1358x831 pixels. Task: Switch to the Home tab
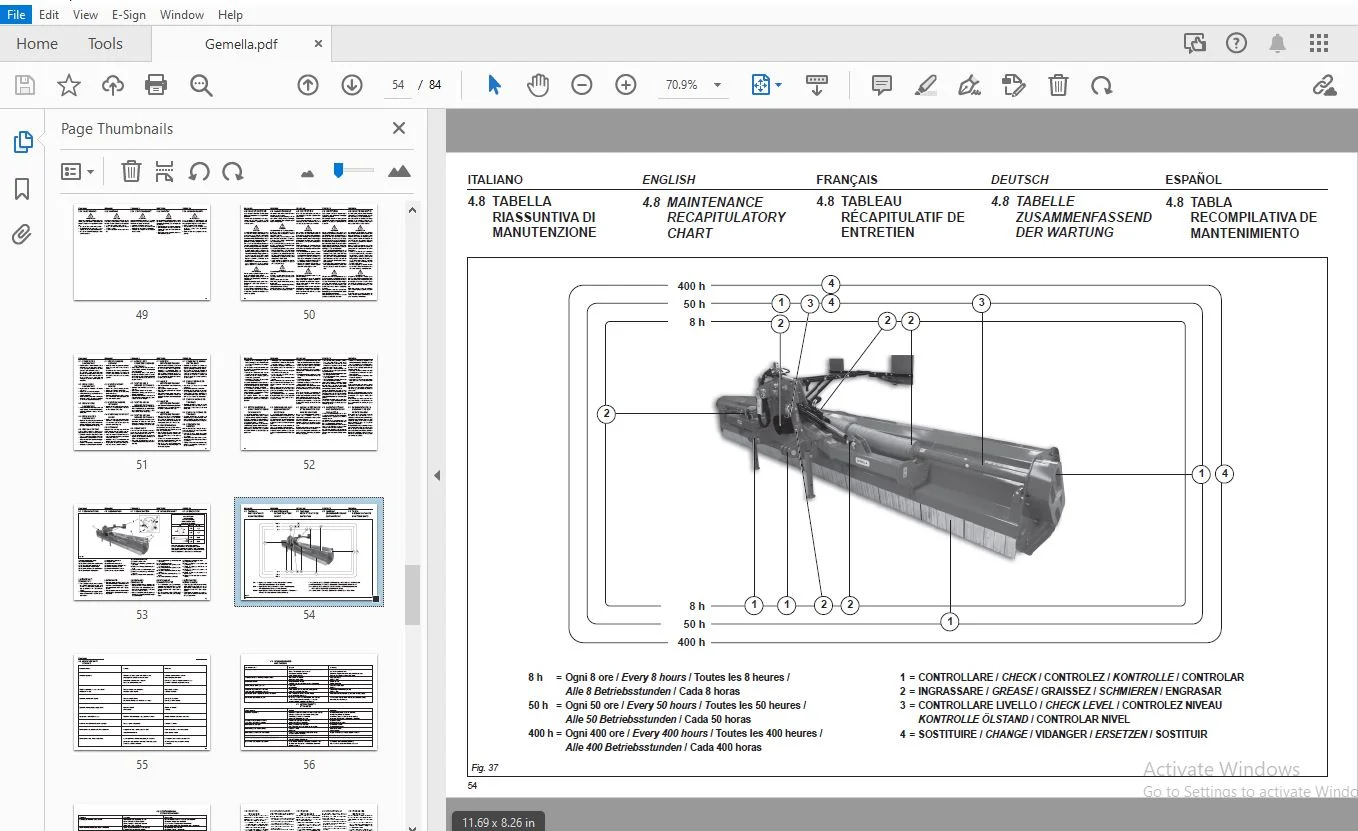tap(37, 44)
